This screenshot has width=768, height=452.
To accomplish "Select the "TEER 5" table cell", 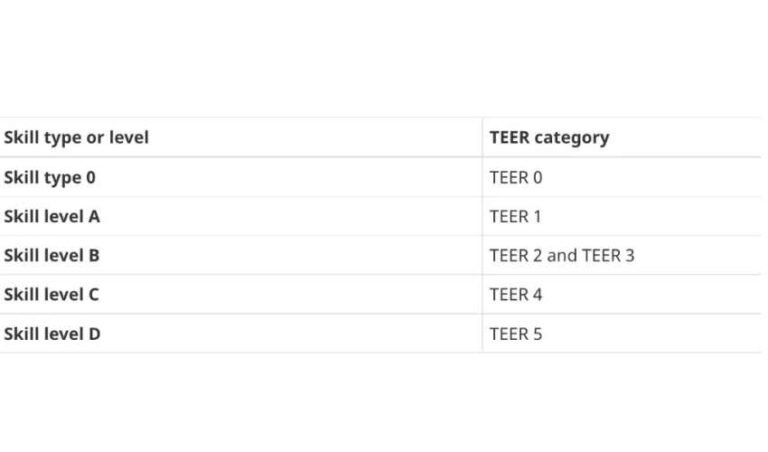I will pos(516,334).
